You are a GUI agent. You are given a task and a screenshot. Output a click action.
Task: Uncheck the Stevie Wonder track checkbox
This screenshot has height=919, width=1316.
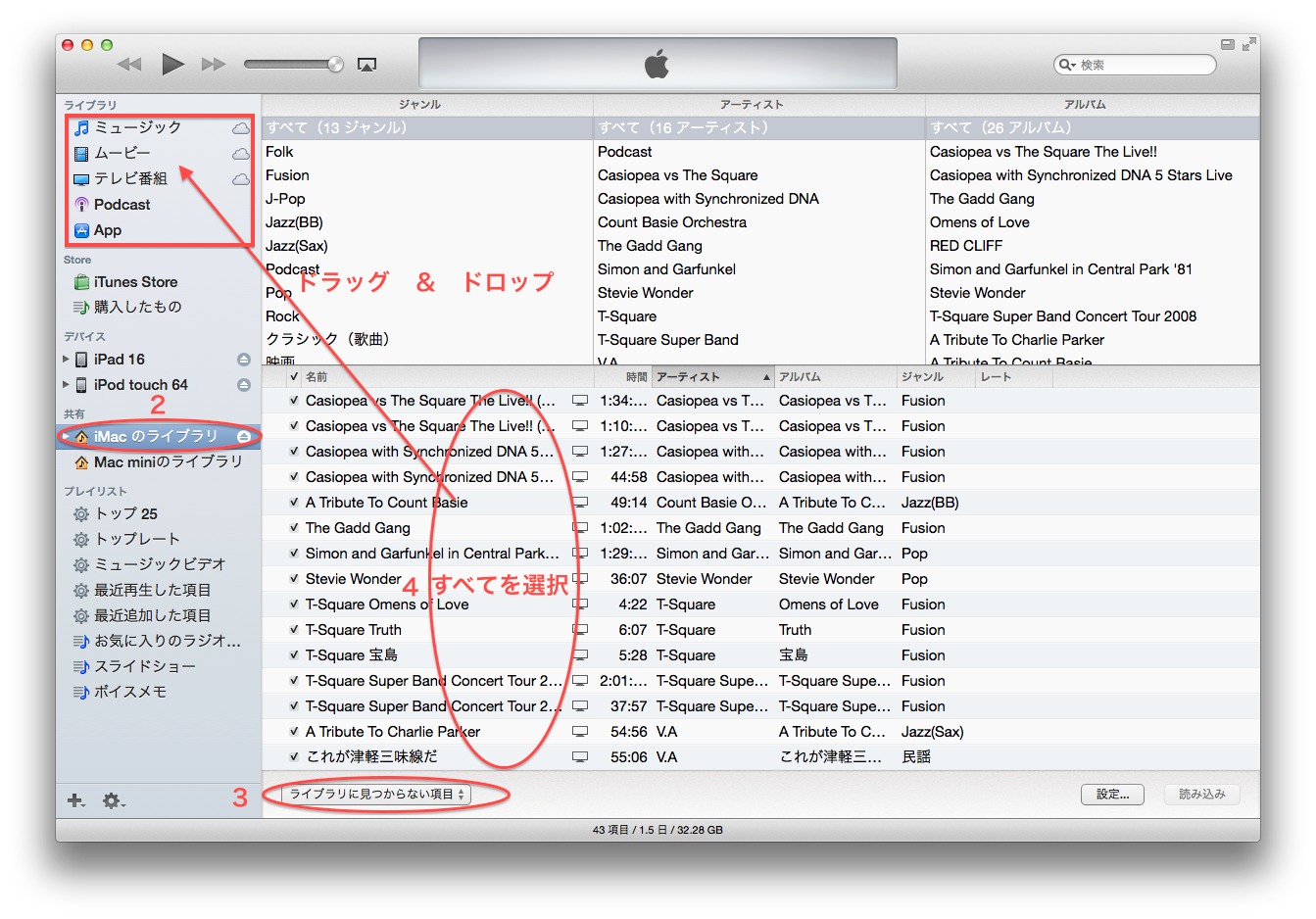[294, 579]
